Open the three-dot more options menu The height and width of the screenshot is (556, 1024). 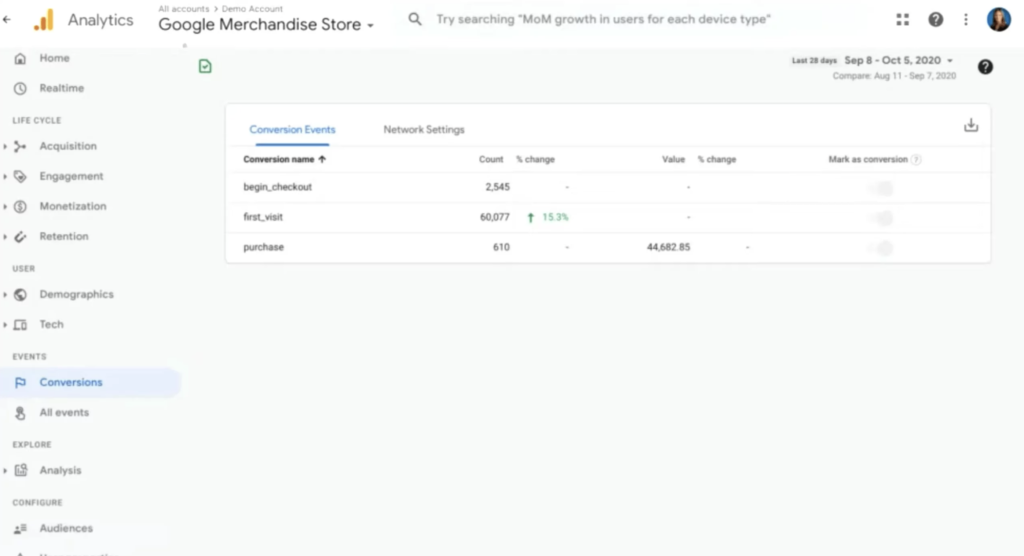pyautogui.click(x=966, y=20)
